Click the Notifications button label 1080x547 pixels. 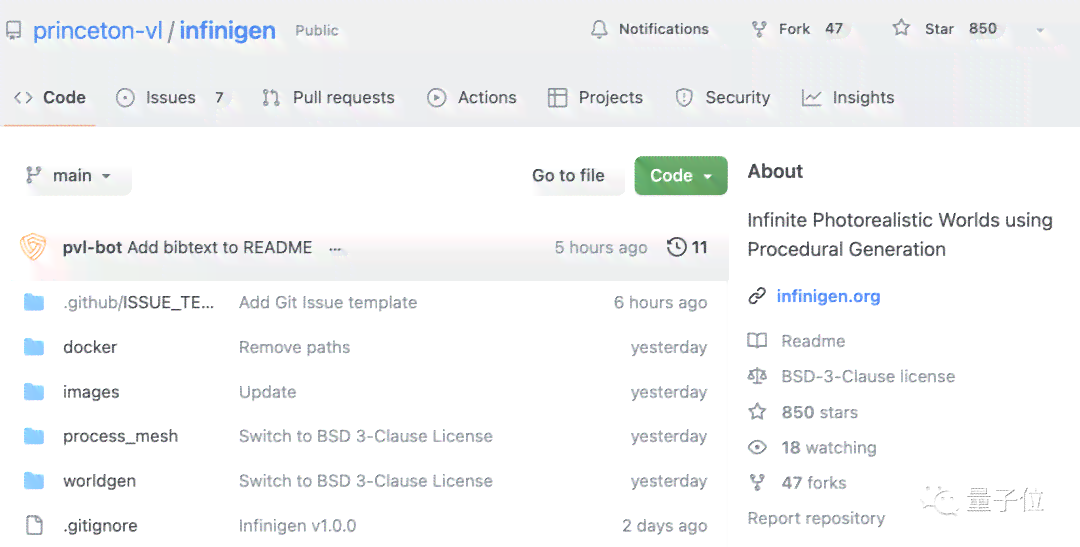click(663, 29)
